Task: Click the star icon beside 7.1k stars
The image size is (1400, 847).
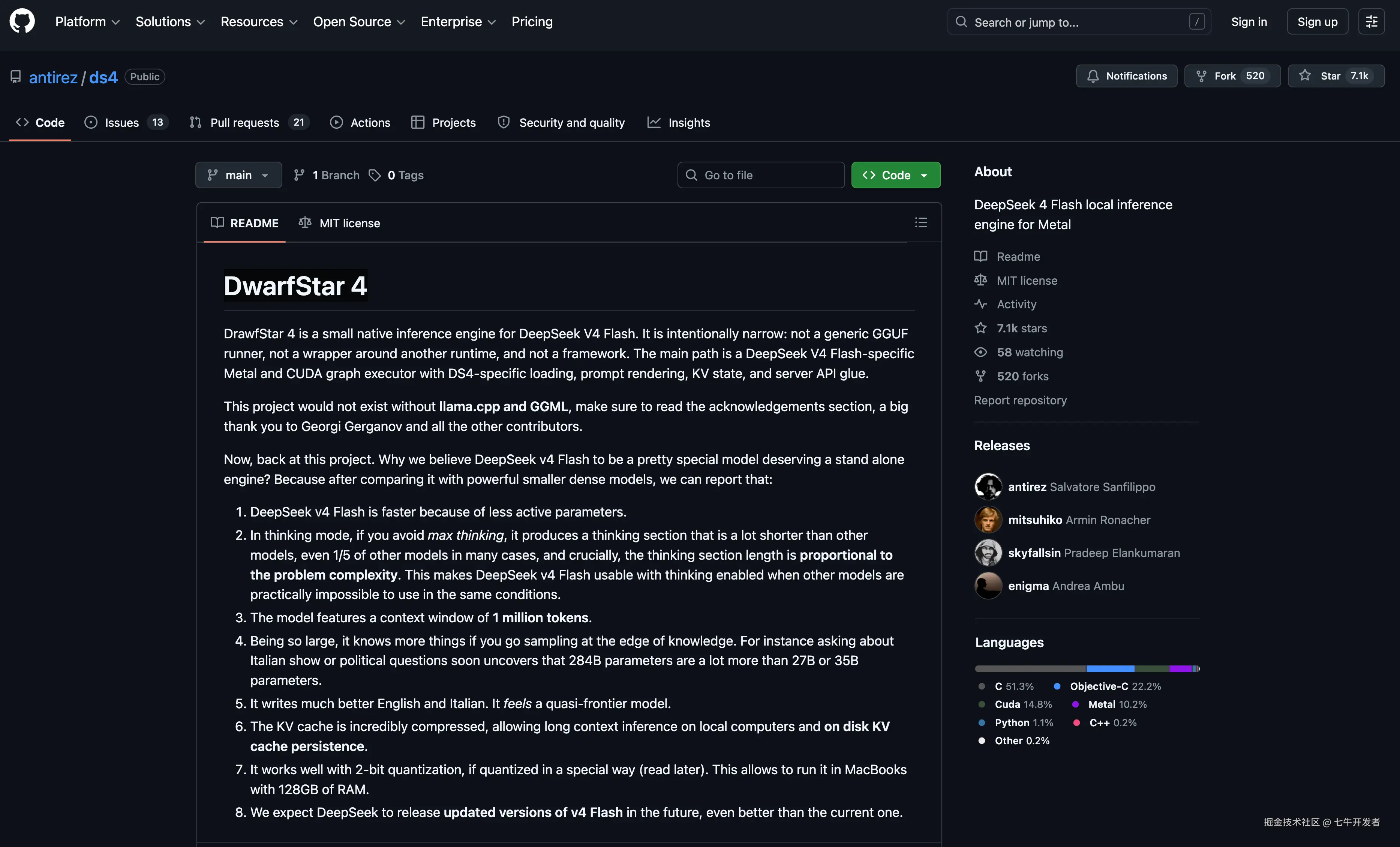Action: coord(981,328)
